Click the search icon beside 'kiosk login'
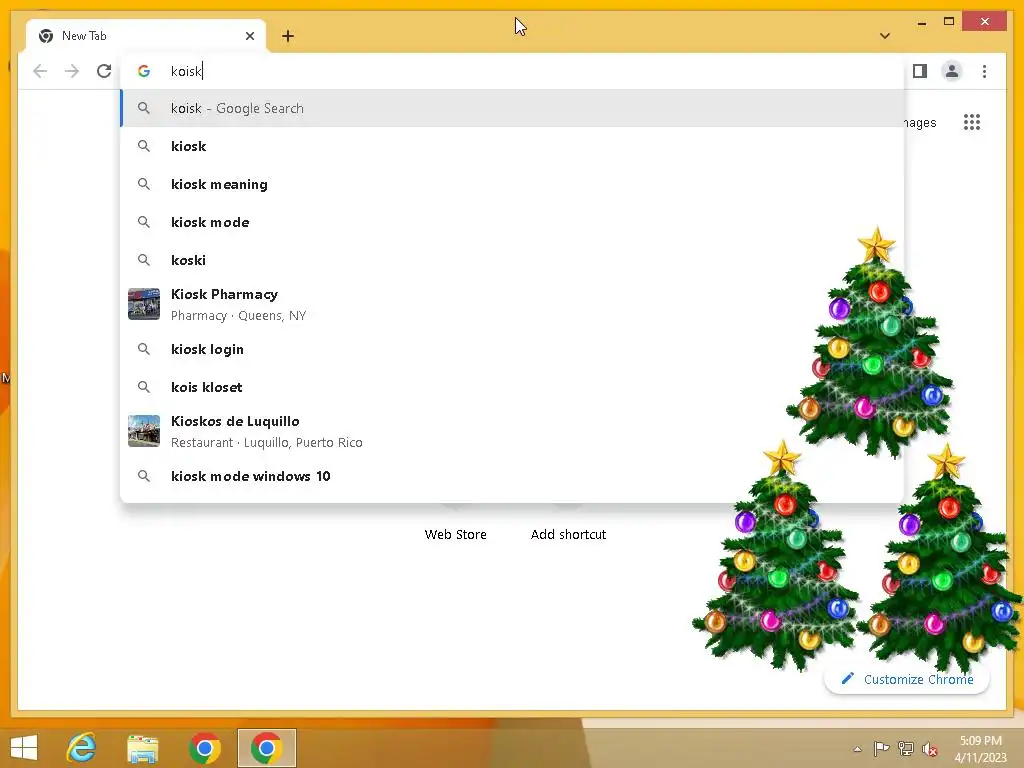This screenshot has height=768, width=1024. point(144,349)
